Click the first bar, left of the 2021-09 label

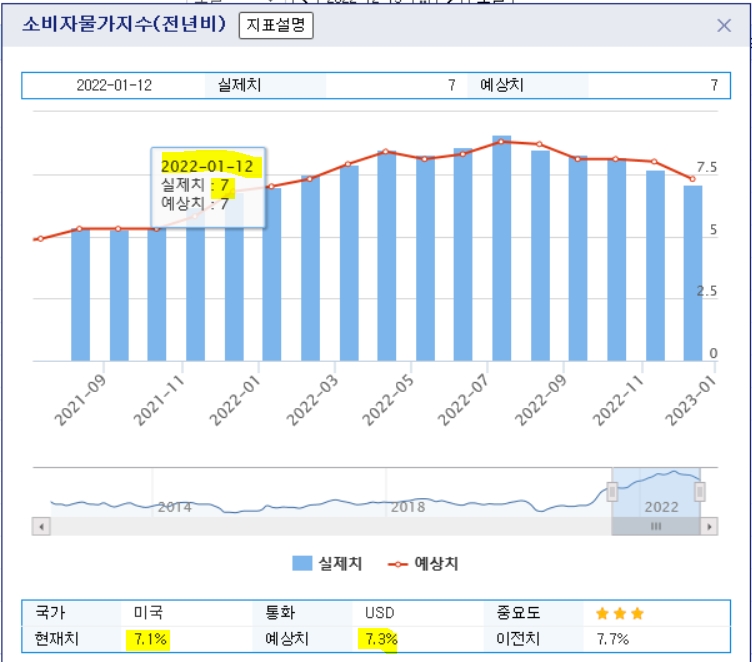pos(81,295)
